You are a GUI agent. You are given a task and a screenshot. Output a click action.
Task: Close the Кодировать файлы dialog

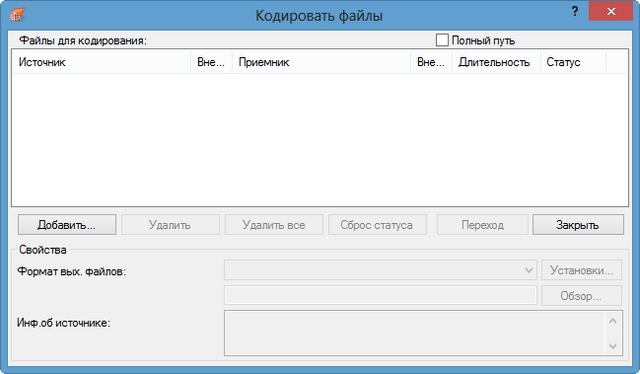pos(611,11)
